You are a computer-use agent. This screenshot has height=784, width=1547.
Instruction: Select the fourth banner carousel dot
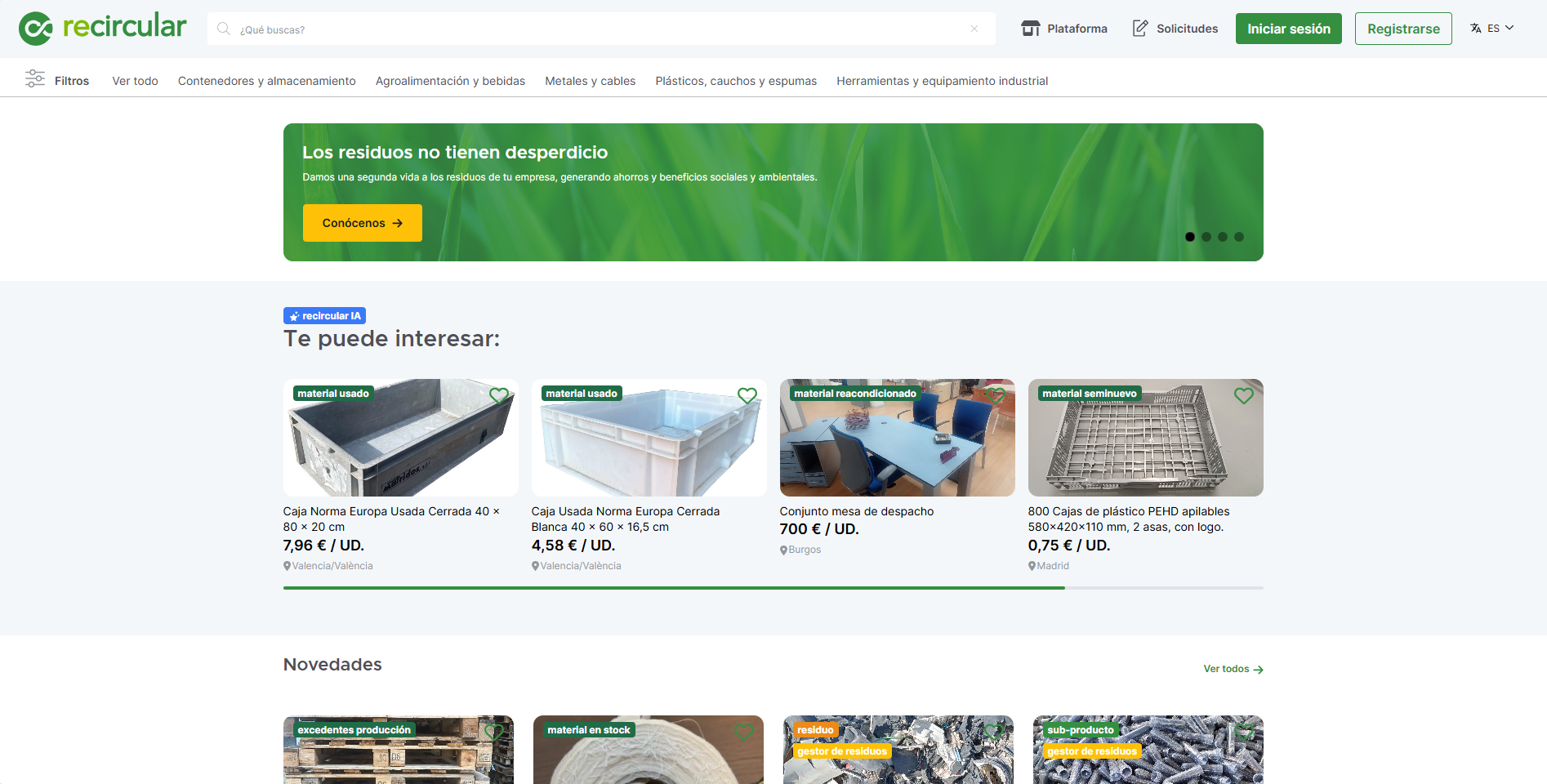tap(1239, 237)
